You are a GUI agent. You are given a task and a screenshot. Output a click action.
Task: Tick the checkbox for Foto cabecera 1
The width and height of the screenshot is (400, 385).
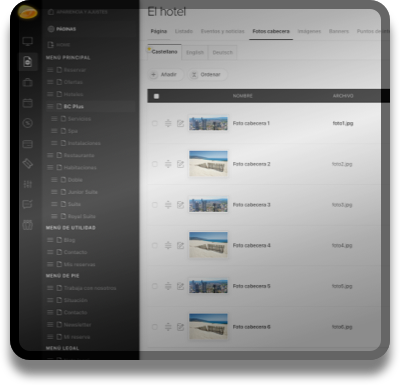pyautogui.click(x=155, y=123)
